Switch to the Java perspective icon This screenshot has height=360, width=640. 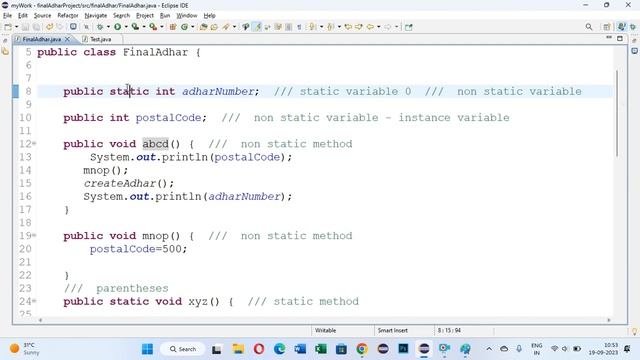pyautogui.click(x=621, y=27)
